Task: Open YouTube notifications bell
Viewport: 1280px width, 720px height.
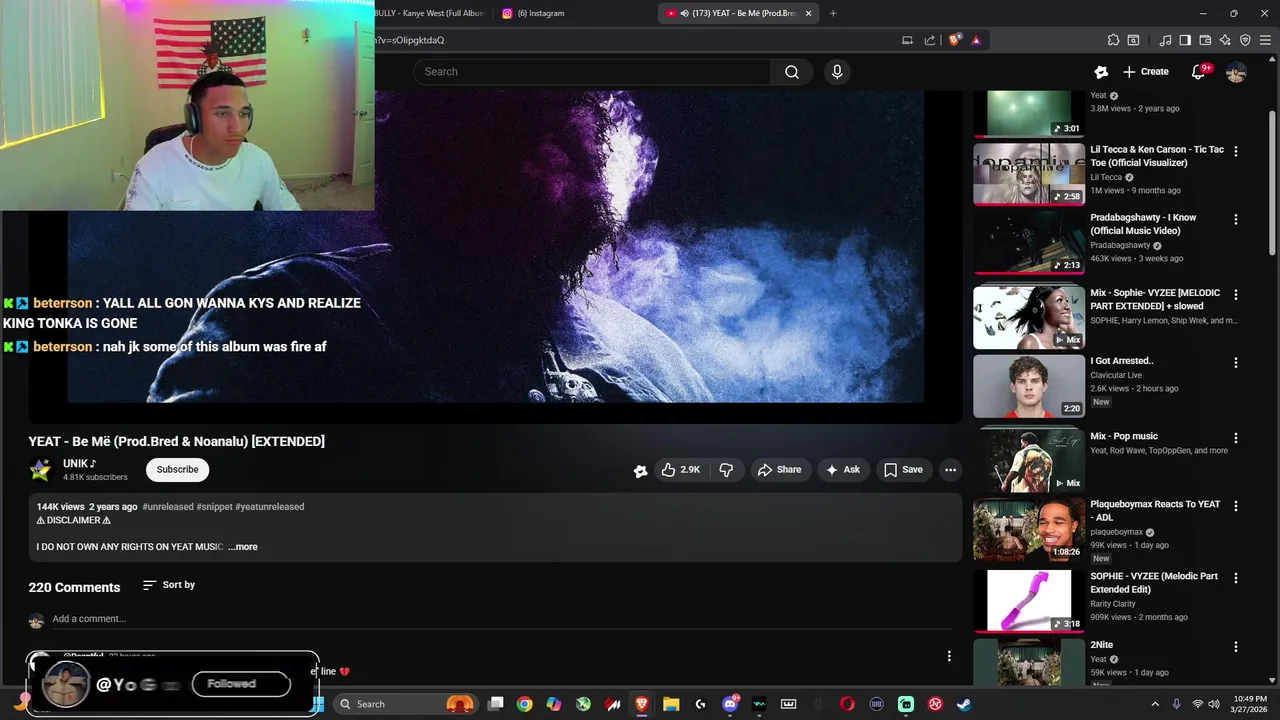Action: (x=1199, y=72)
